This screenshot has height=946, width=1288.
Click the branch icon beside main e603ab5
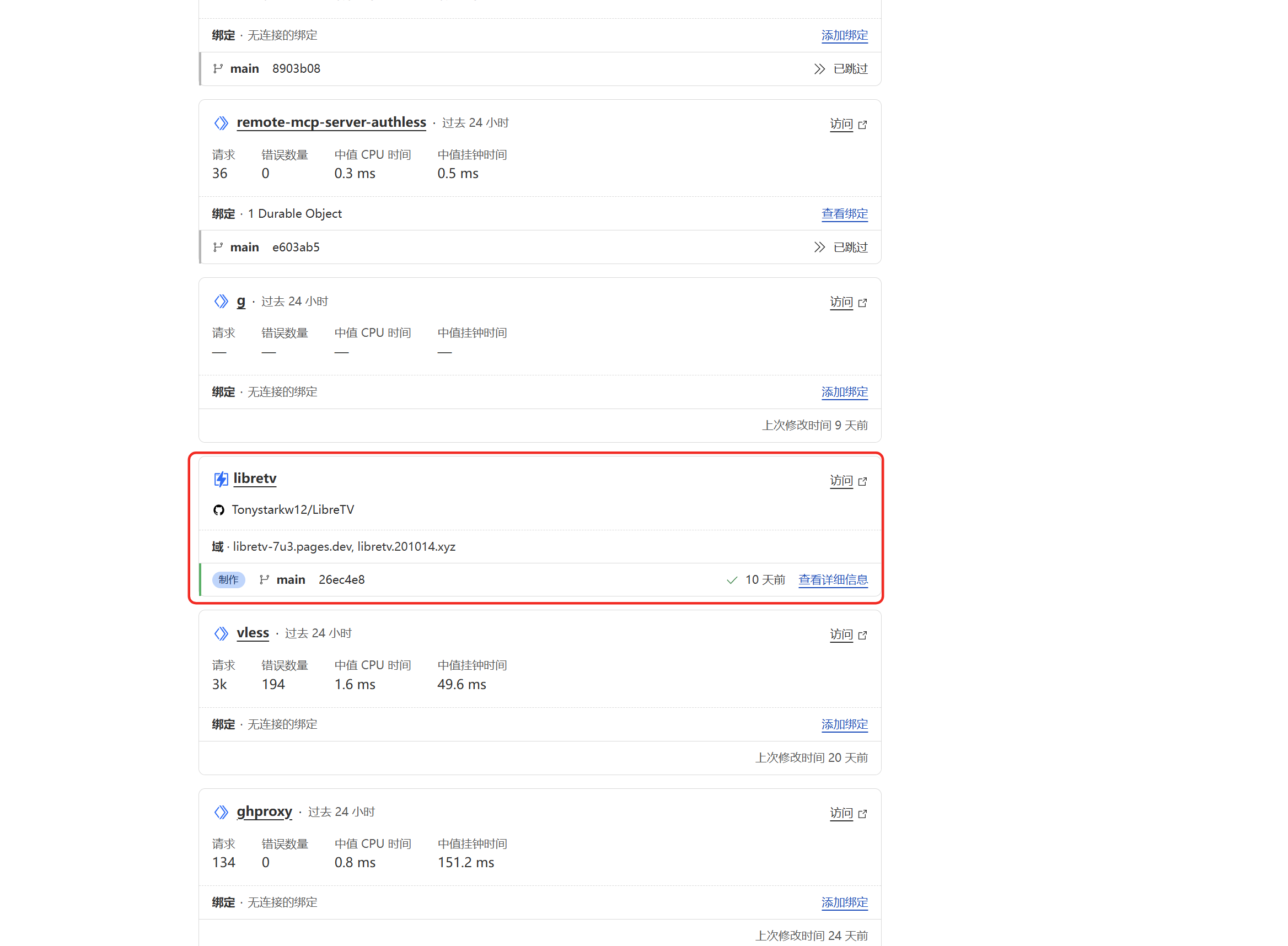pos(218,247)
